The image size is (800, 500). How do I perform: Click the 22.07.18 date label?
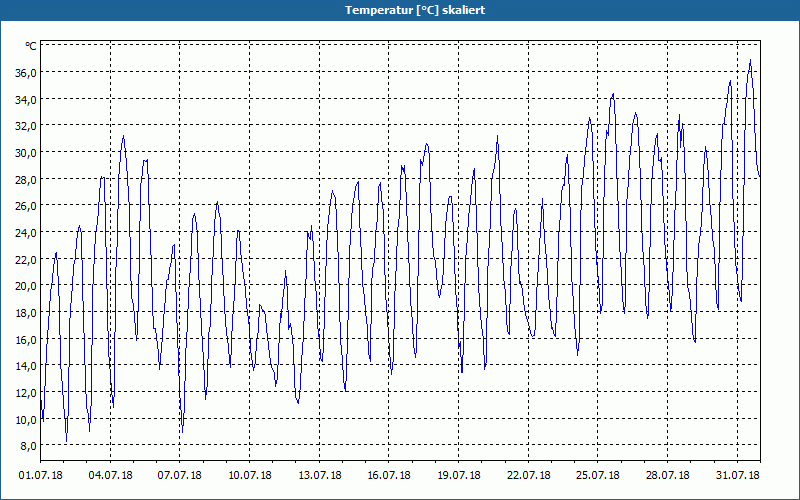[529, 475]
